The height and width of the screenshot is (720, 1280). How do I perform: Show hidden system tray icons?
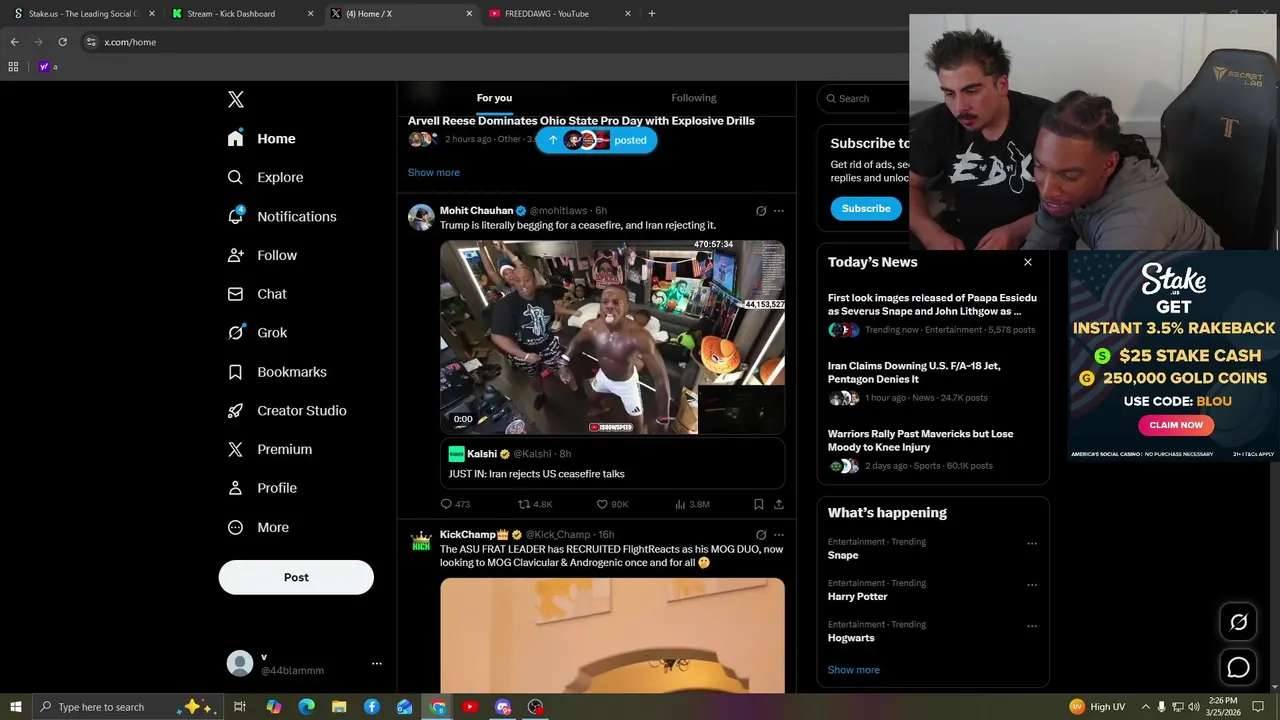(1146, 707)
